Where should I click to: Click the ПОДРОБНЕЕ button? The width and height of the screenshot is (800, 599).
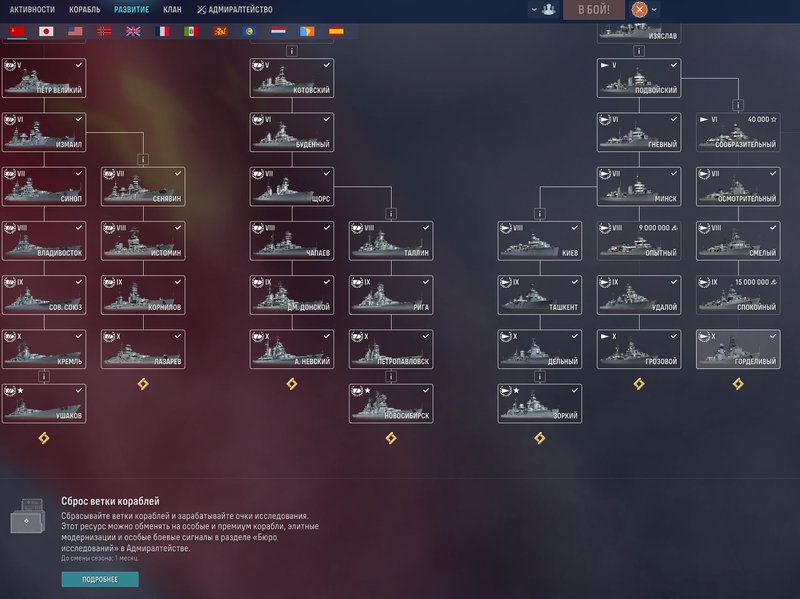point(100,579)
